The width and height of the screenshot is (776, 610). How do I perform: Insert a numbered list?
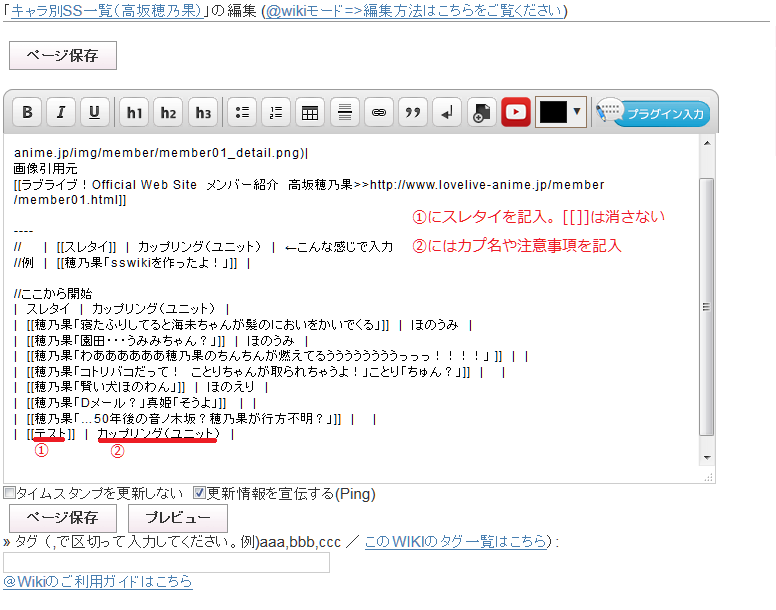tap(276, 113)
